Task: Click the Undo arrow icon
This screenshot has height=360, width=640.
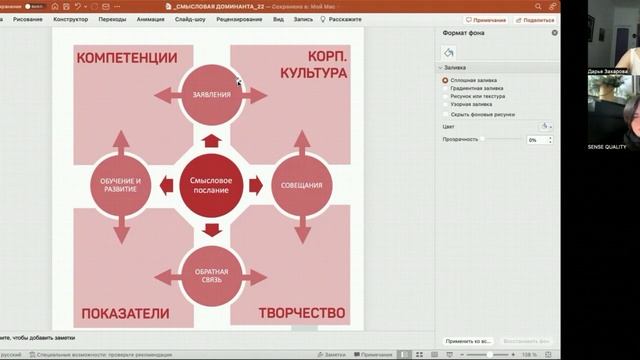Action: coord(78,7)
